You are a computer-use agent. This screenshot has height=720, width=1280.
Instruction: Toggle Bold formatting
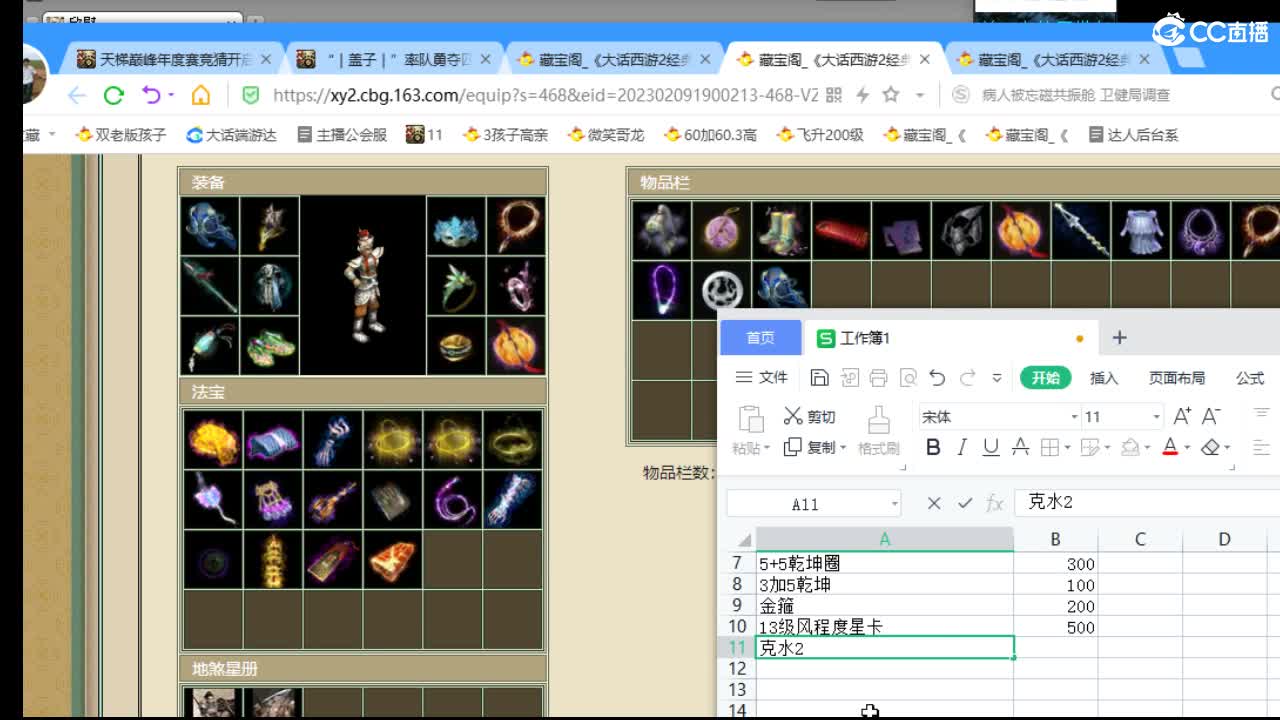click(933, 447)
